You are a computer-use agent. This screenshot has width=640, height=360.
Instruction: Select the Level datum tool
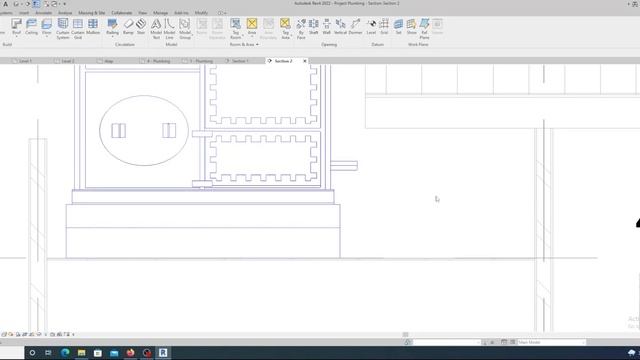click(x=371, y=28)
